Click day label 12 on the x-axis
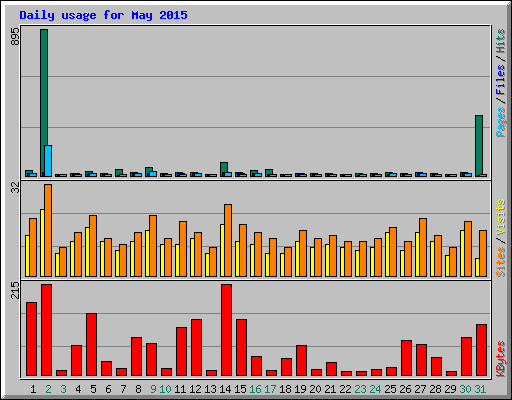 195,389
